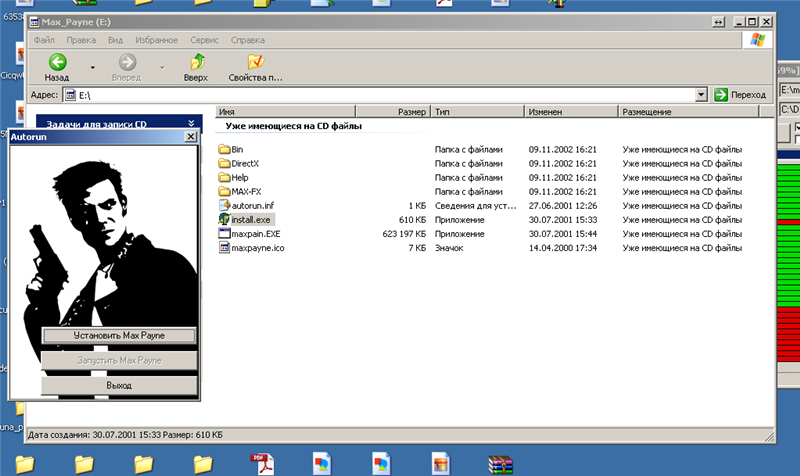Click the 623 197 КБ size value

coord(404,234)
